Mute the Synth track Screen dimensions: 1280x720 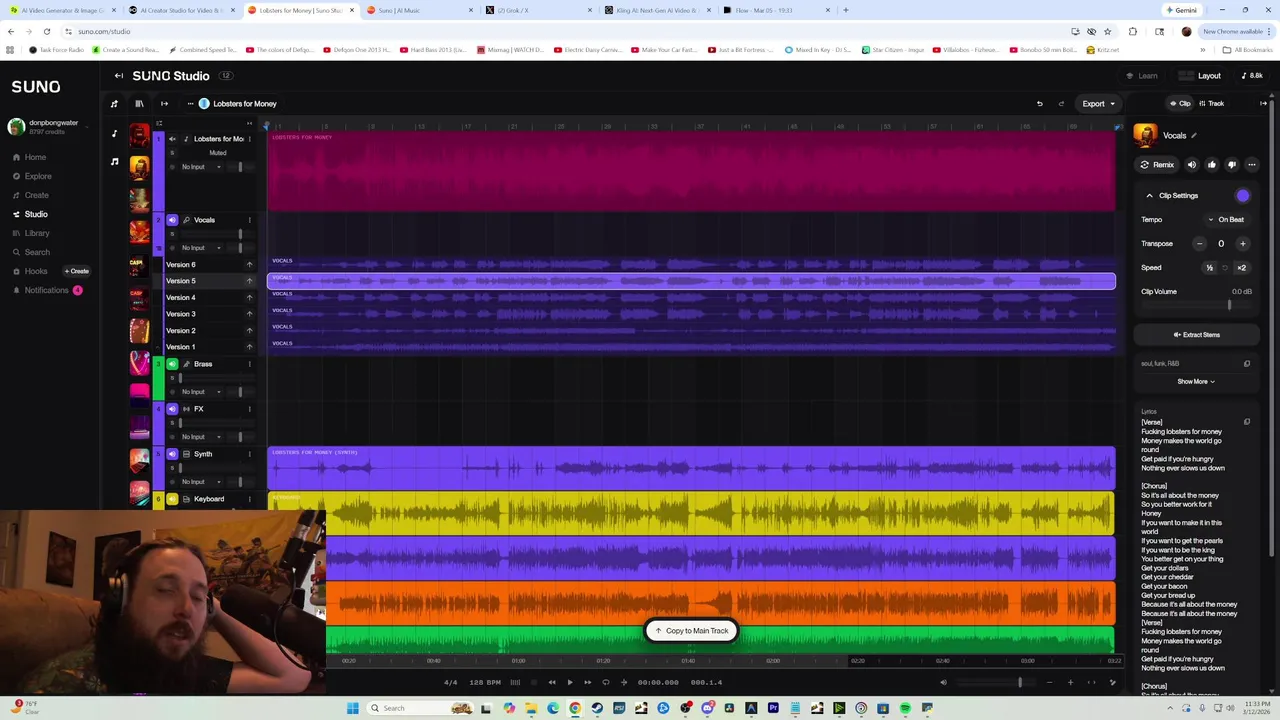click(x=172, y=454)
